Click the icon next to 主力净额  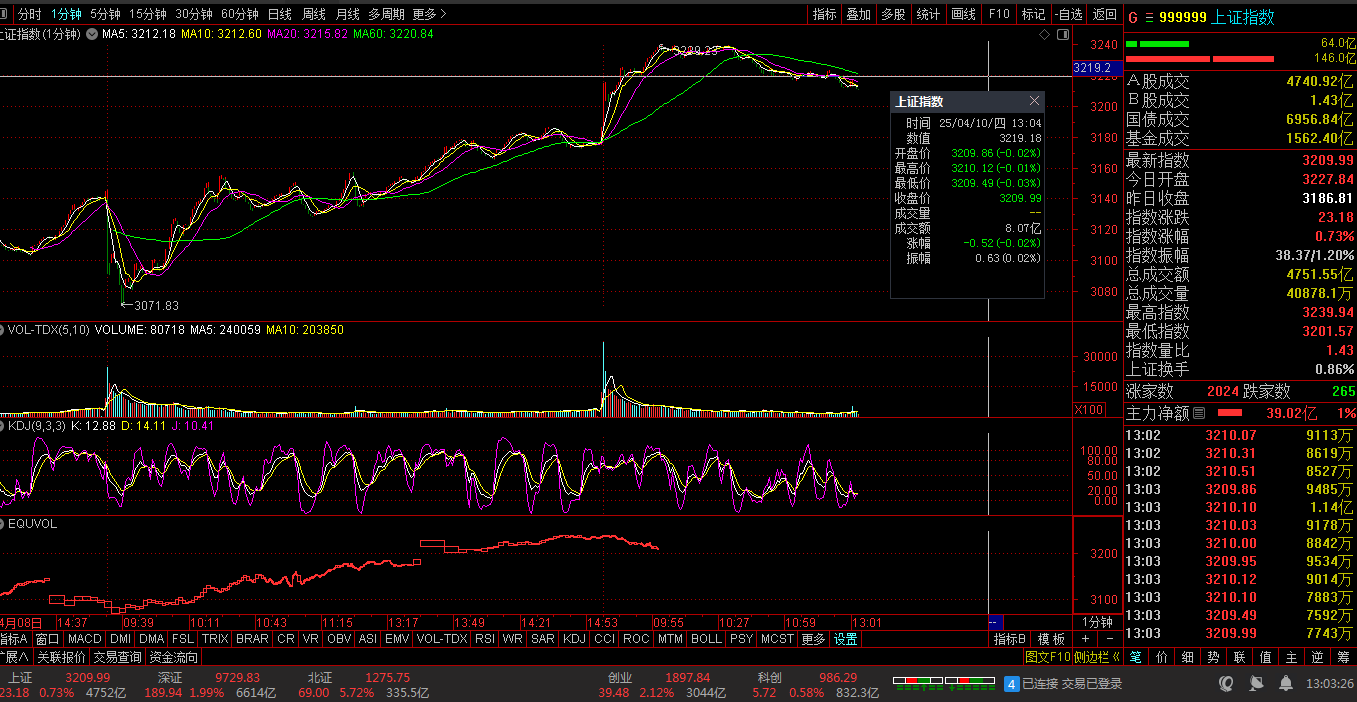pyautogui.click(x=1198, y=412)
